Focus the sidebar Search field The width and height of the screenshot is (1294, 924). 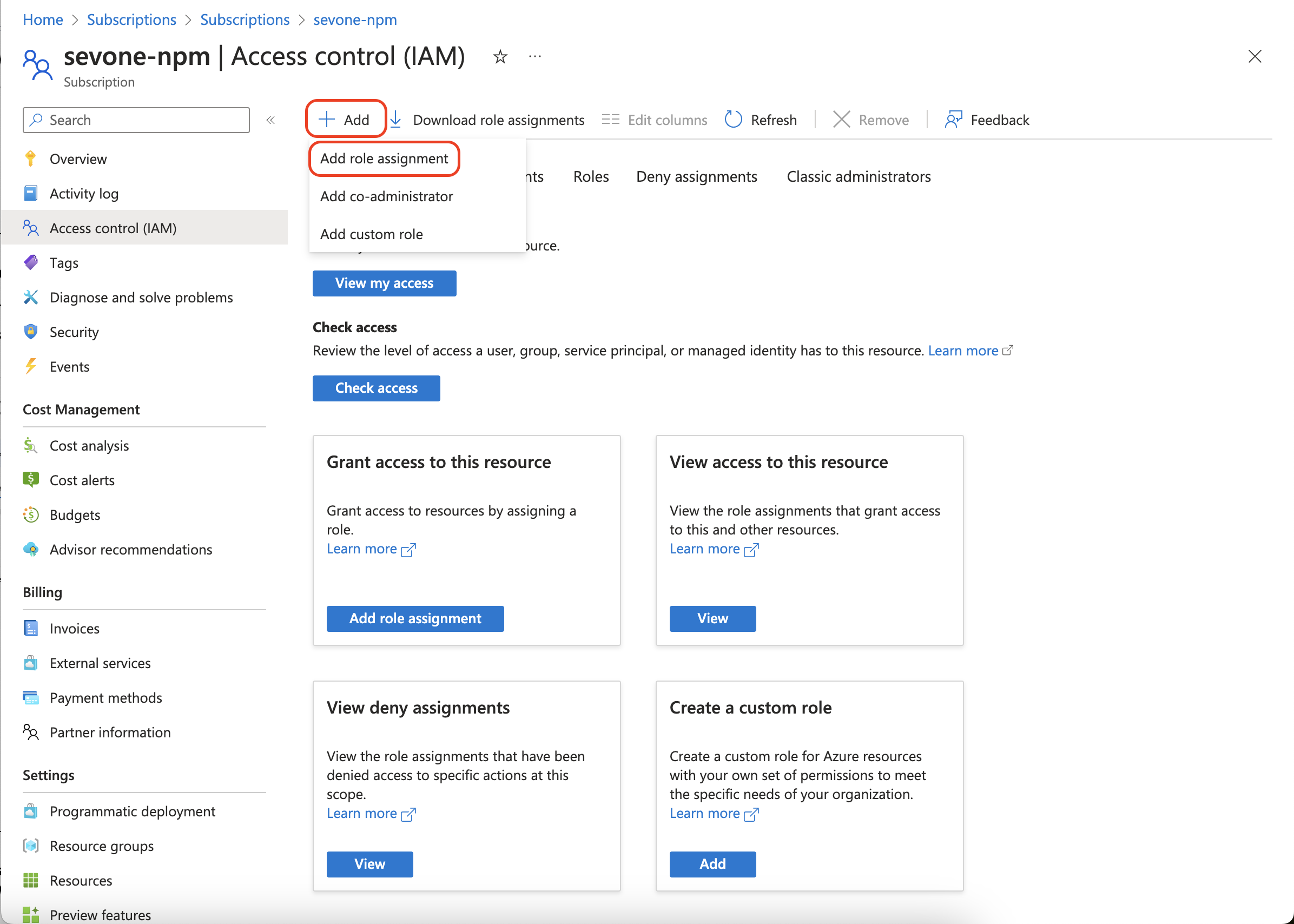(136, 120)
